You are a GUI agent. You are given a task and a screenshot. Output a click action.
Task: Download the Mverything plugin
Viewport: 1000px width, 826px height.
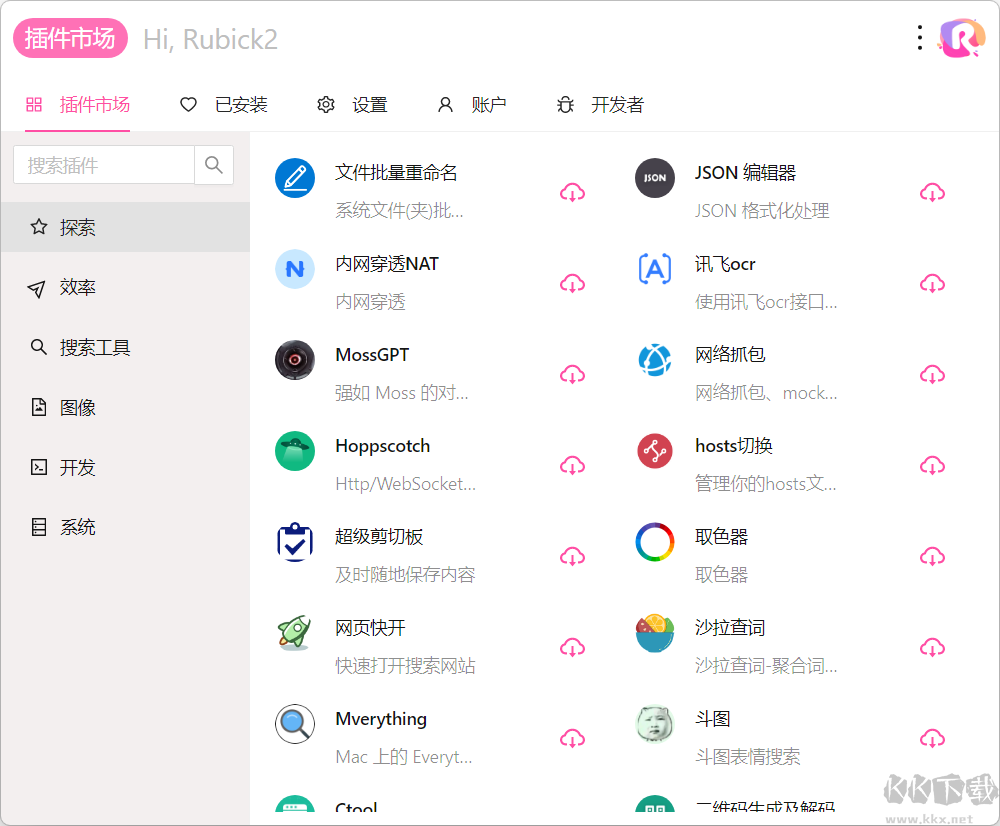pos(572,739)
